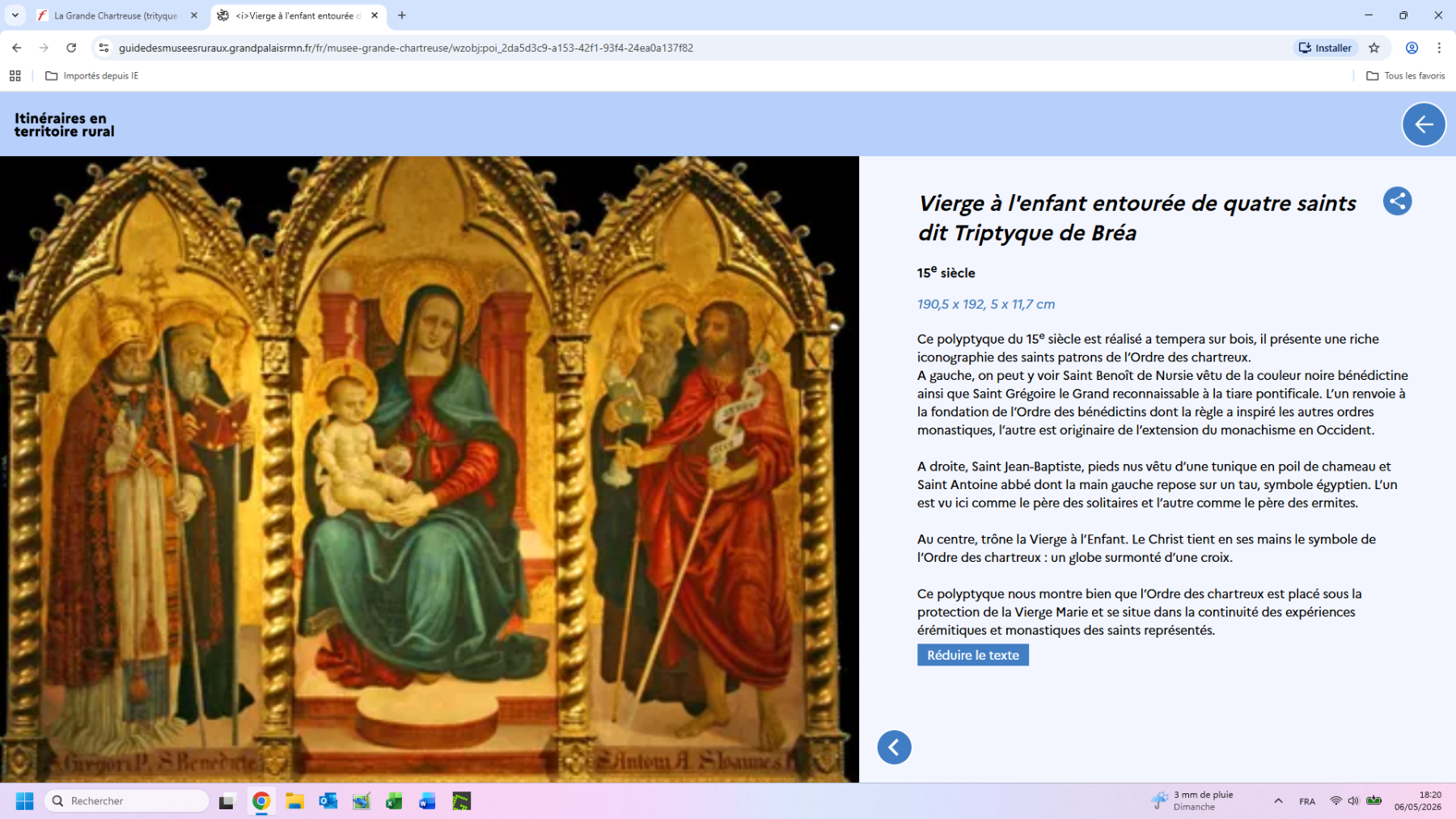Open the Windows Start menu
The width and height of the screenshot is (1456, 819).
25,801
